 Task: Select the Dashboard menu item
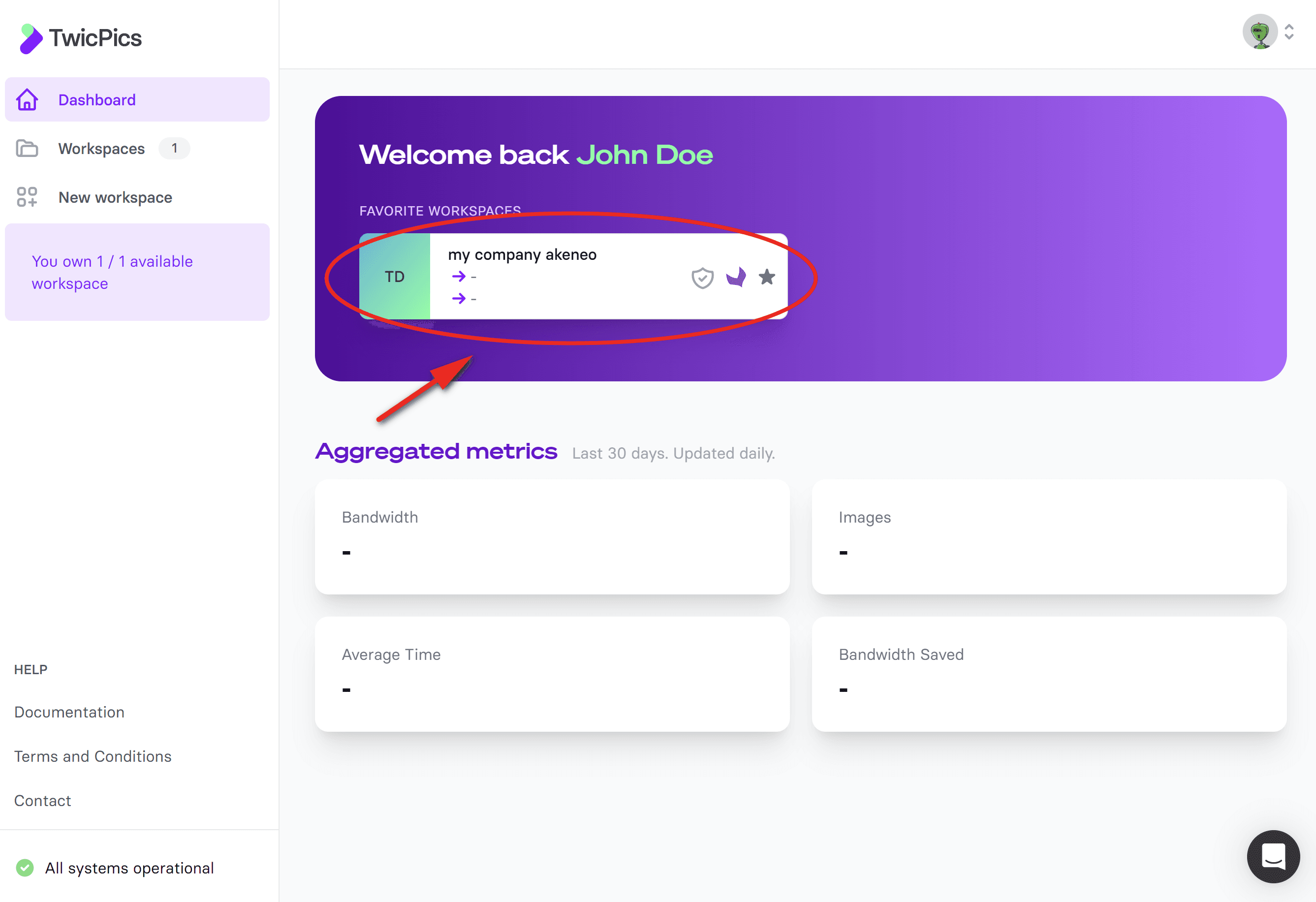tap(139, 100)
